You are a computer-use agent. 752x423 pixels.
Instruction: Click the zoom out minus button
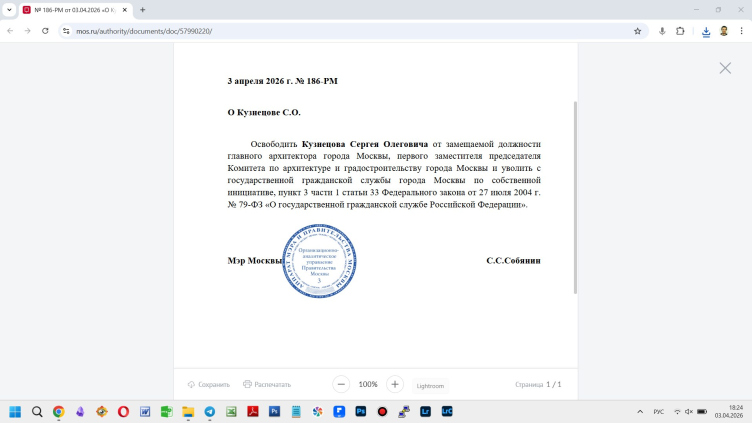[x=341, y=384]
